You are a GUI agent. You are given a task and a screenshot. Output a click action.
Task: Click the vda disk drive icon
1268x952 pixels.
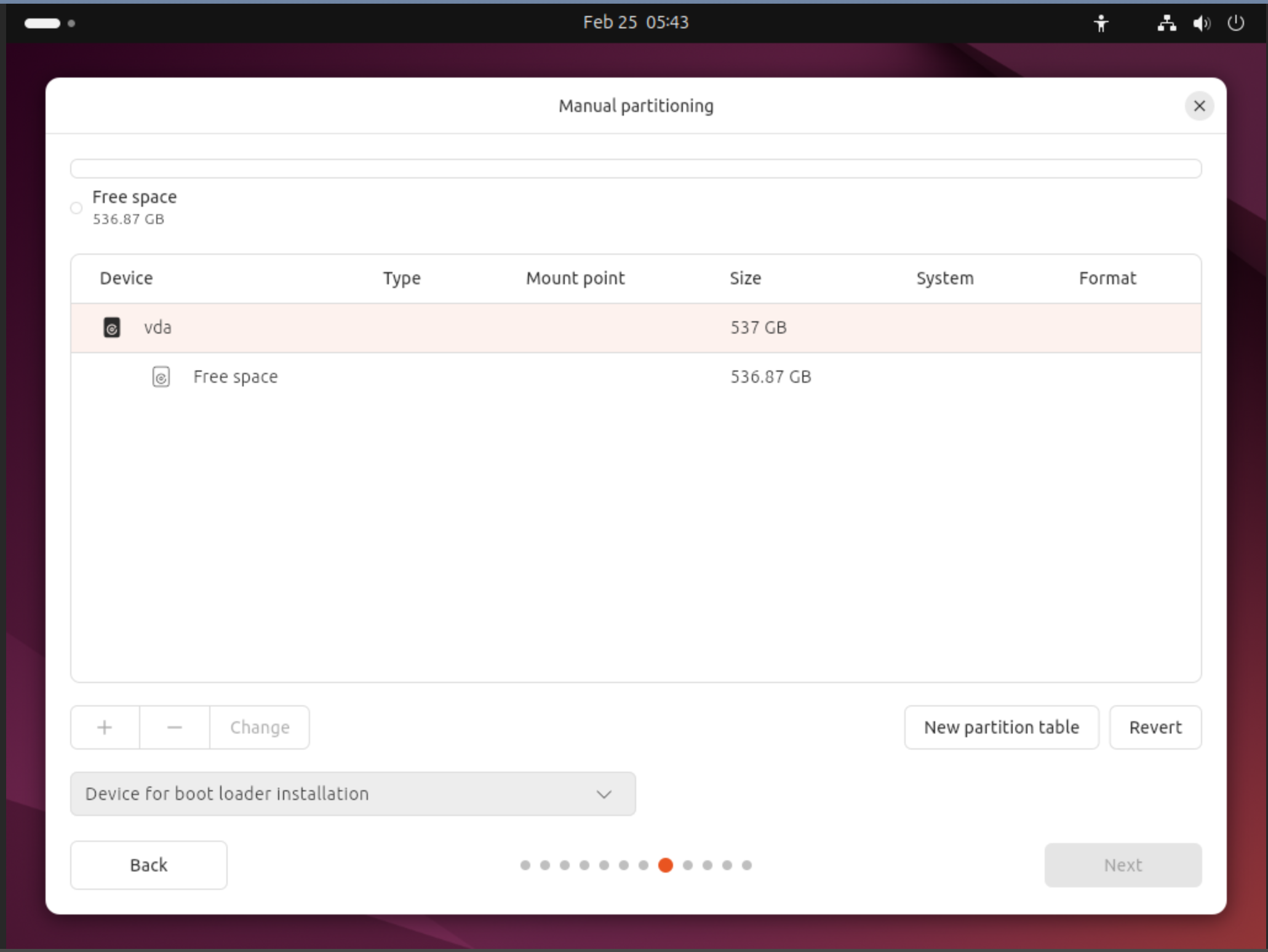click(111, 327)
